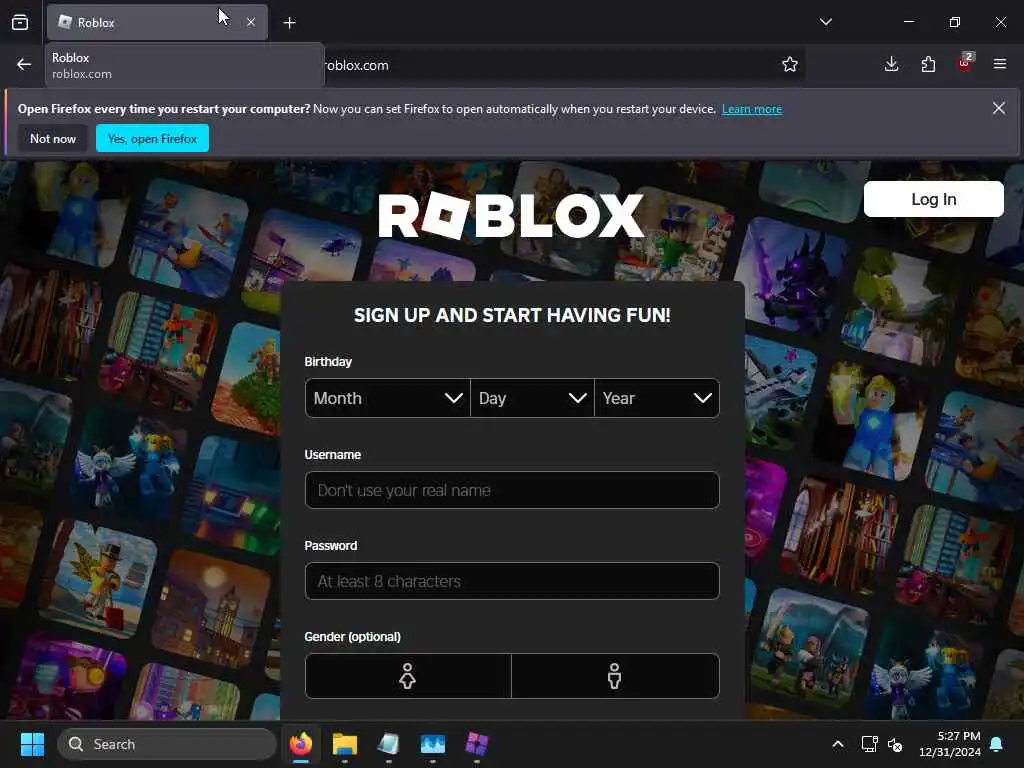Click the Birthday label
This screenshot has height=768, width=1024.
[x=328, y=362]
